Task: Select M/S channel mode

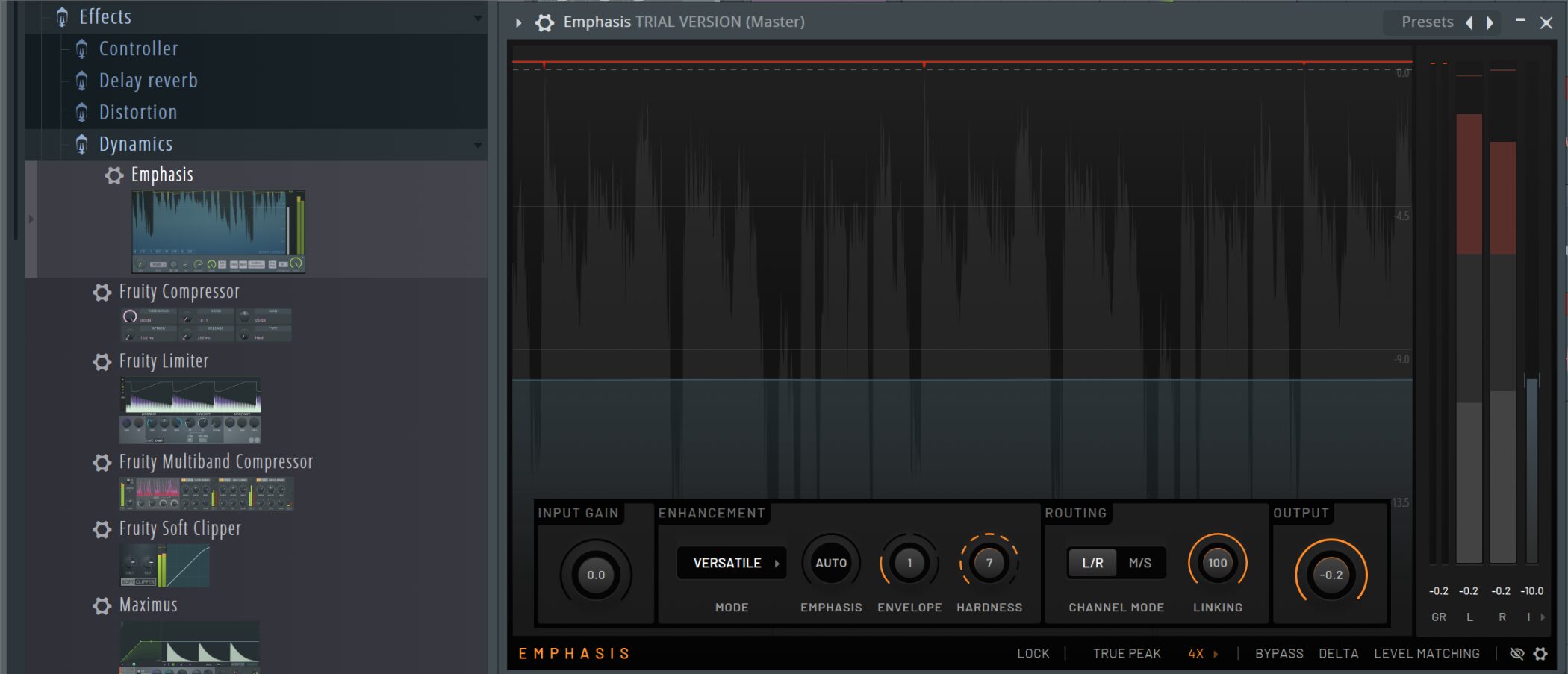Action: 1139,563
